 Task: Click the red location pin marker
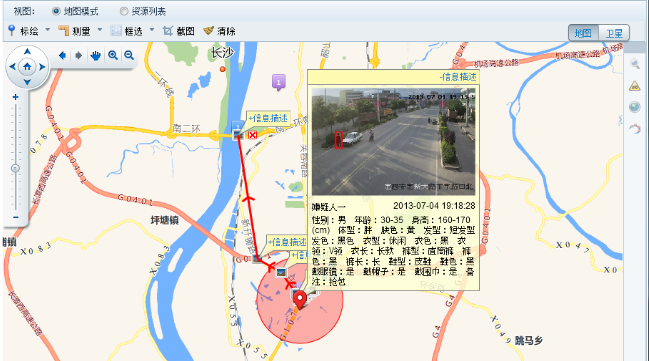coord(300,299)
